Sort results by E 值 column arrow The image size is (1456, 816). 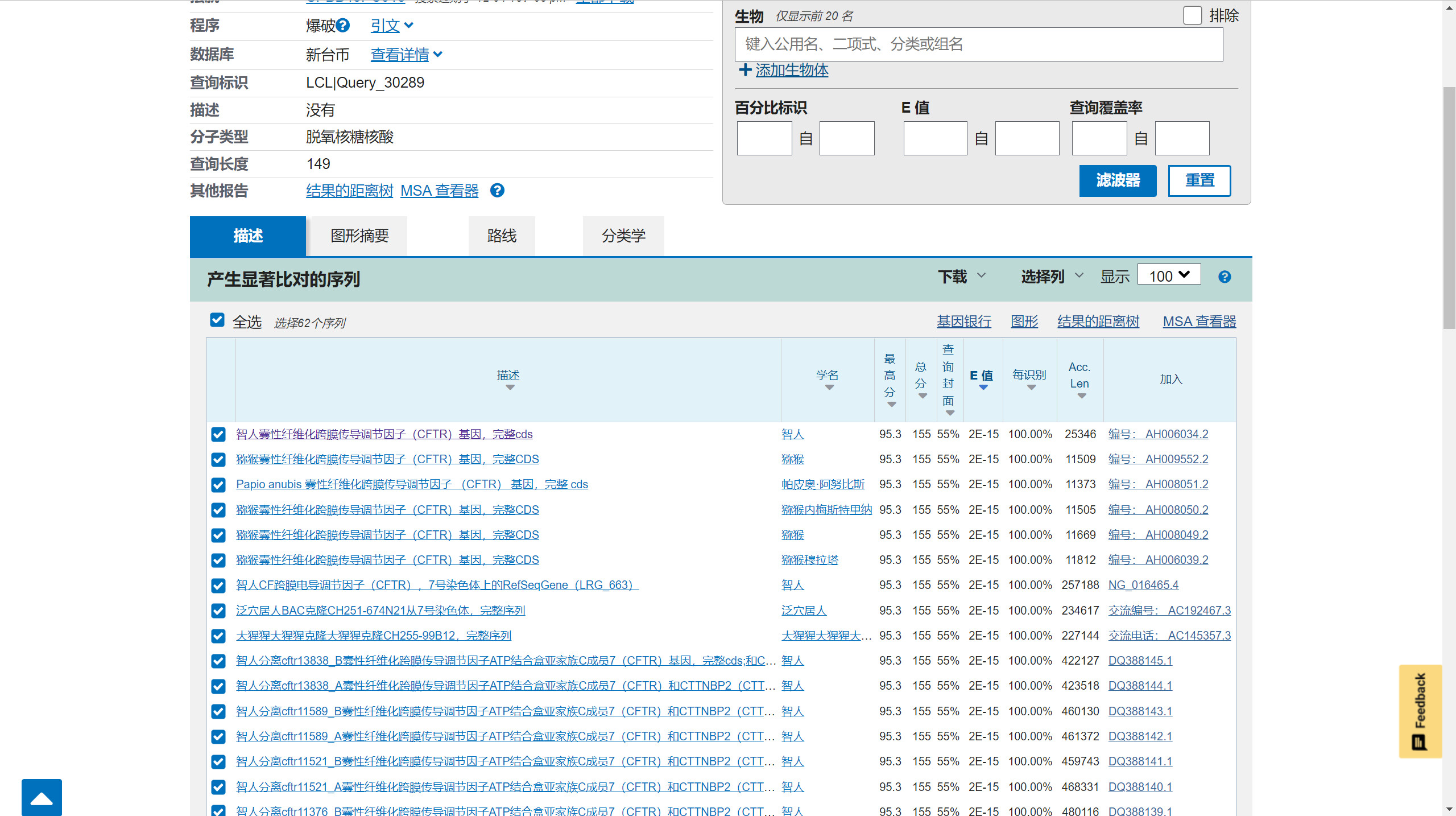pyautogui.click(x=983, y=388)
